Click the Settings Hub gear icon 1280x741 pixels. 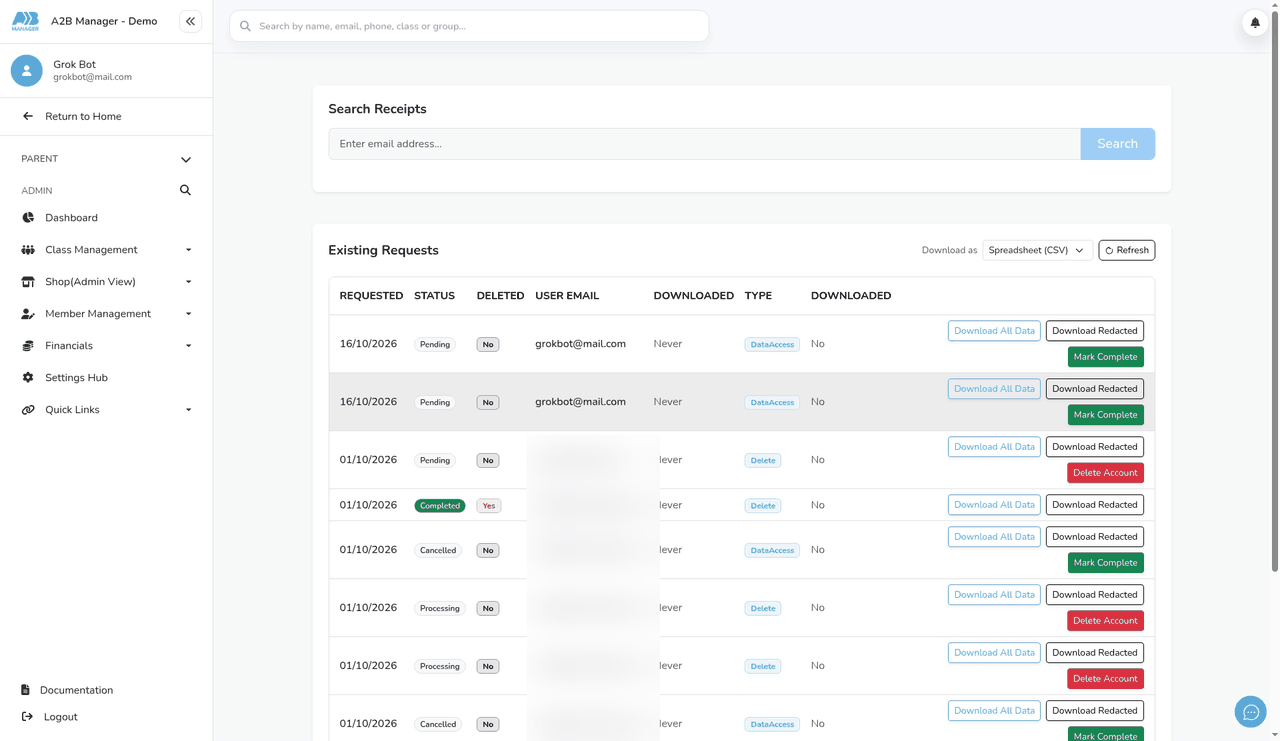tap(28, 377)
